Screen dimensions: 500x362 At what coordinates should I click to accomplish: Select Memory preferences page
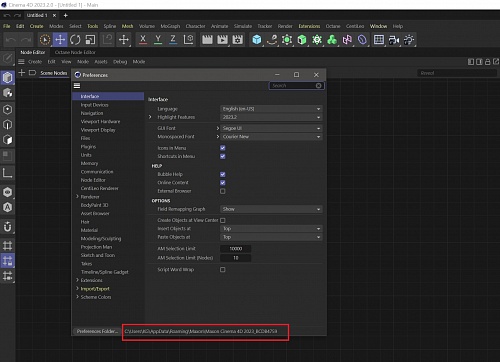click(89, 163)
